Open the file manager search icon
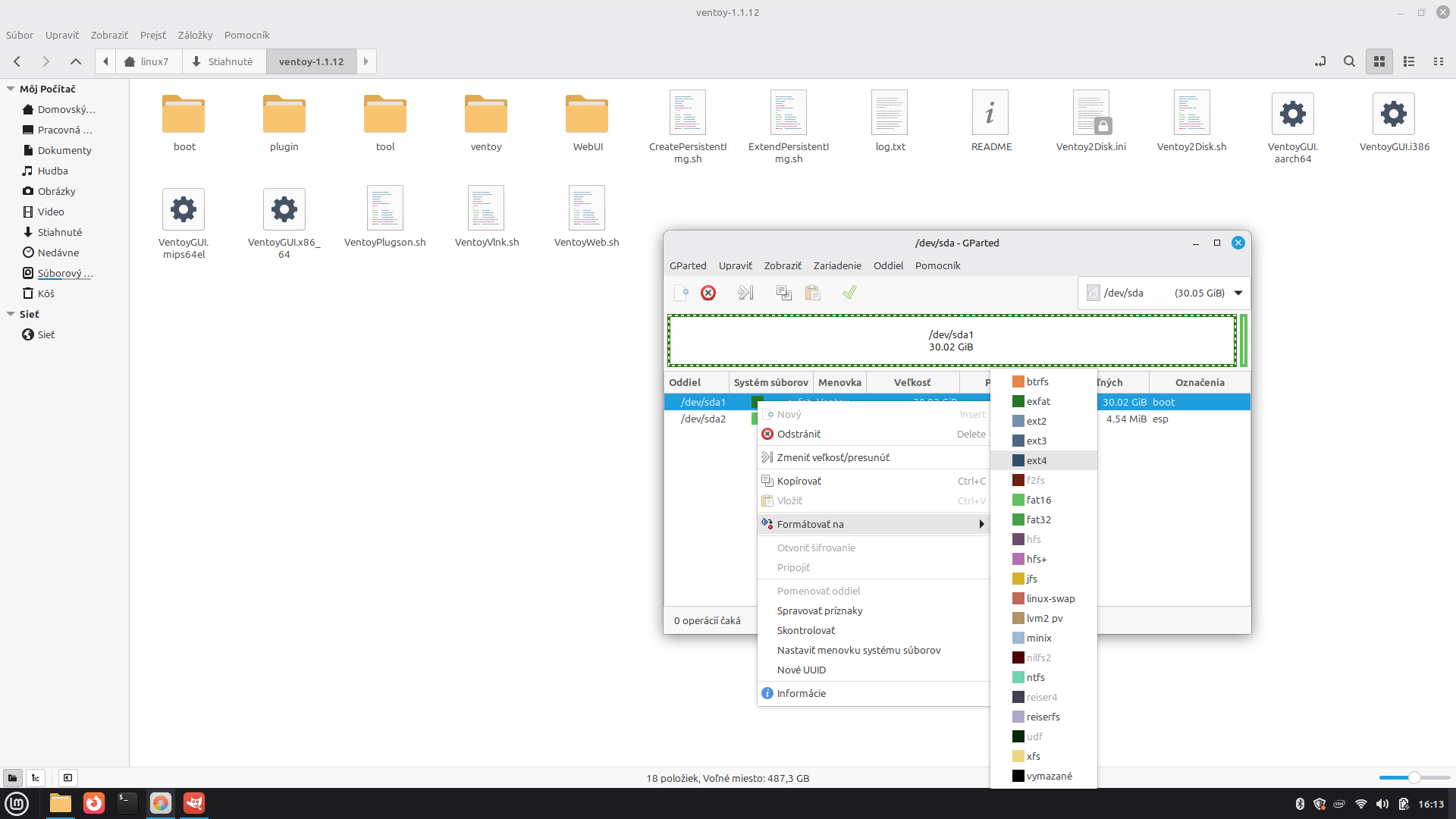 pyautogui.click(x=1349, y=61)
